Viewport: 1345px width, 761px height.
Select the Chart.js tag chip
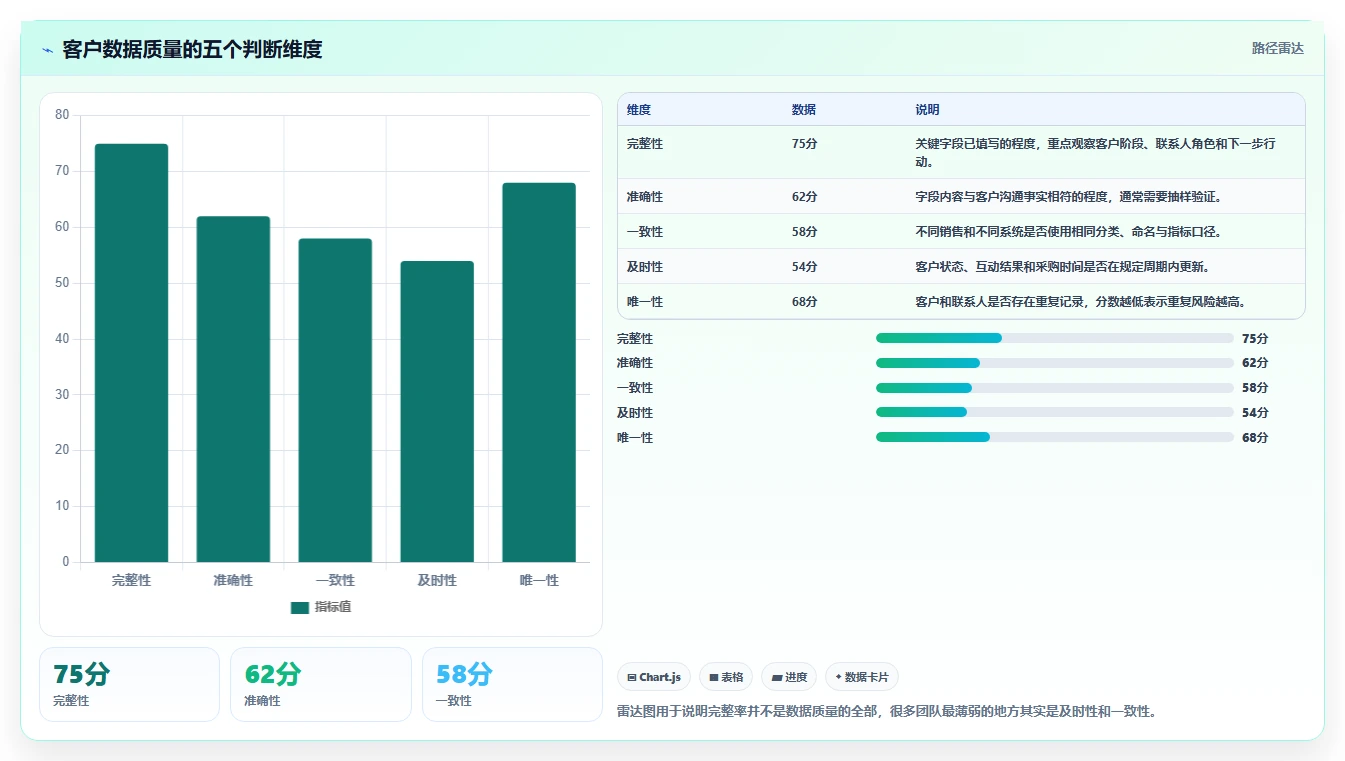click(654, 677)
